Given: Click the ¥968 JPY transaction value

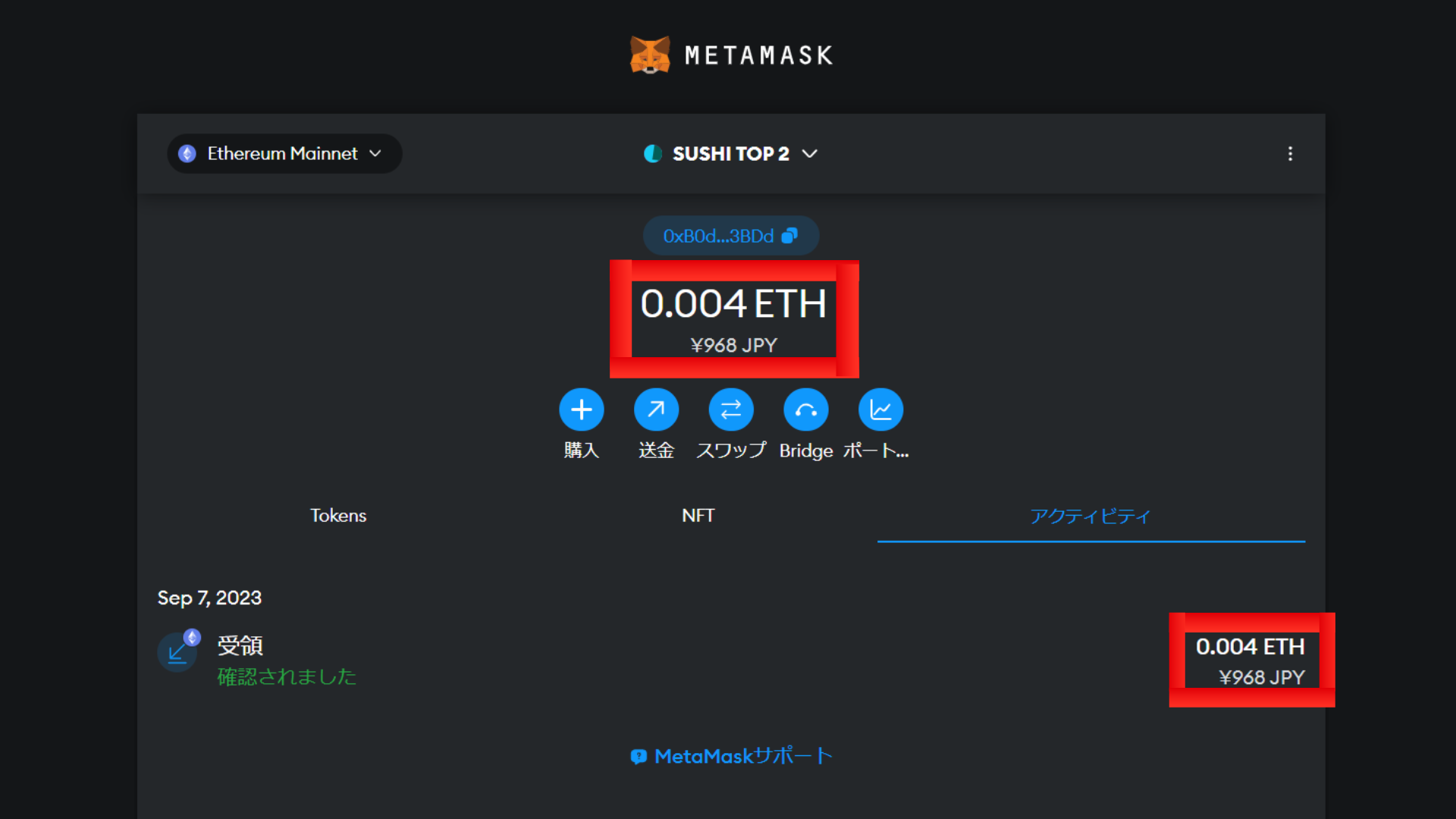Looking at the screenshot, I should click(x=1262, y=677).
